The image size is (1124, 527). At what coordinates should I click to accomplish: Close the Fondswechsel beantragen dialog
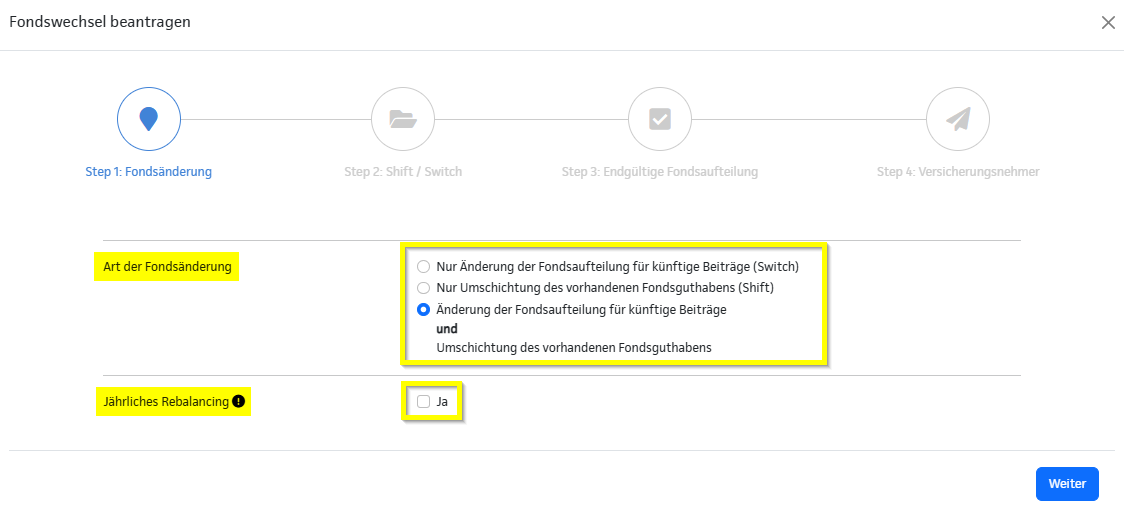click(1108, 23)
